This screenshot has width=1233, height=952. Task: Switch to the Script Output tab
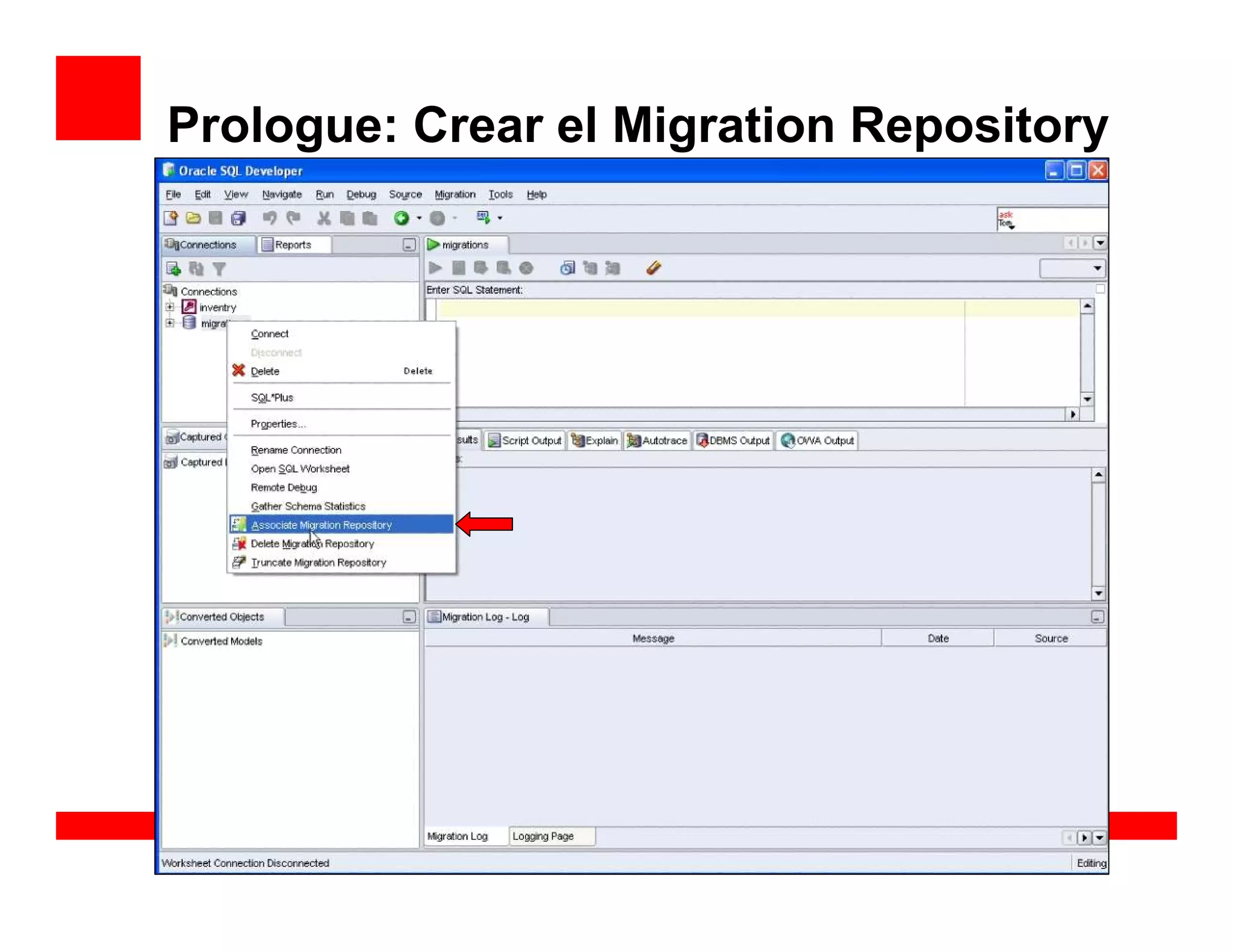(x=524, y=440)
